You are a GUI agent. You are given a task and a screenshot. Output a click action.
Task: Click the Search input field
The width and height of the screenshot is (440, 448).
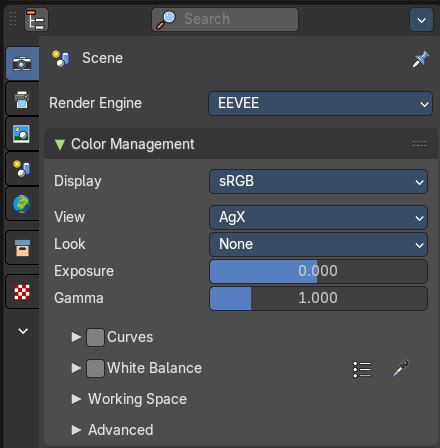[225, 20]
